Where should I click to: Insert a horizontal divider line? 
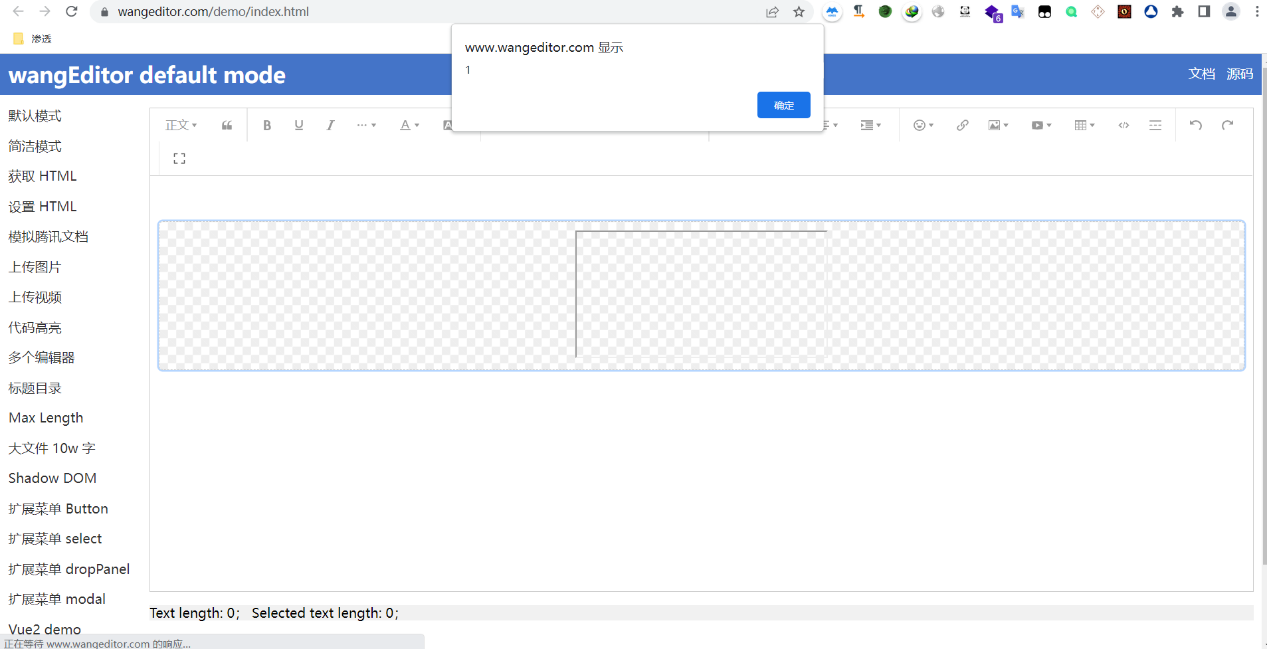(1156, 125)
